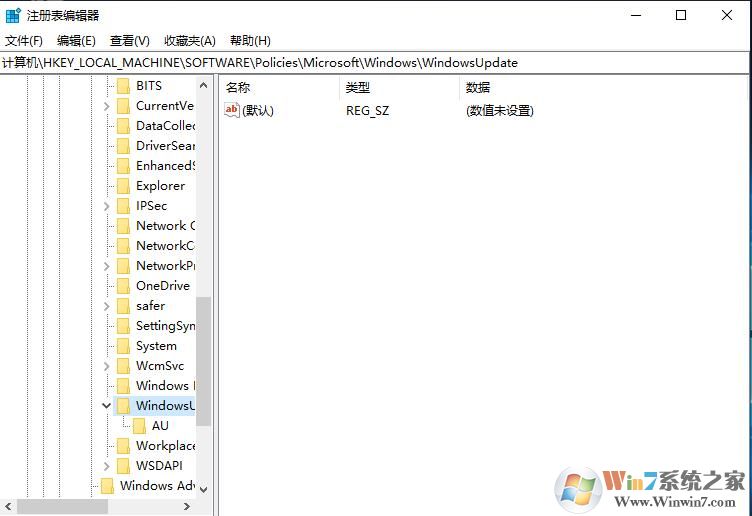Expand the WSDAPI key
The image size is (752, 516).
tap(106, 466)
